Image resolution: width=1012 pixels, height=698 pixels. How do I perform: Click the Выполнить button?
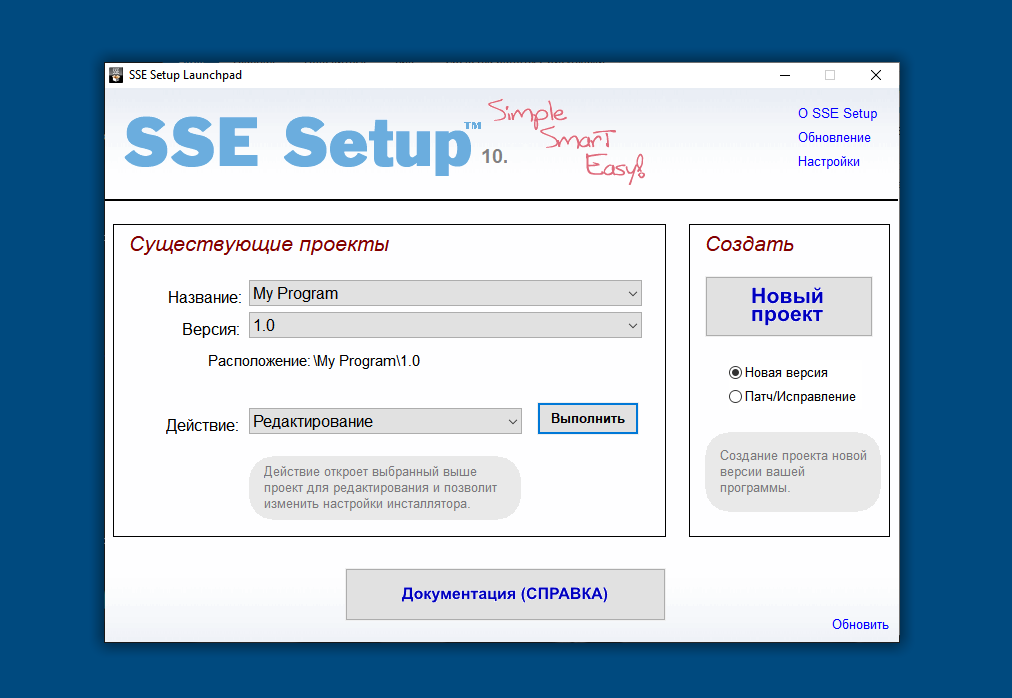(587, 418)
